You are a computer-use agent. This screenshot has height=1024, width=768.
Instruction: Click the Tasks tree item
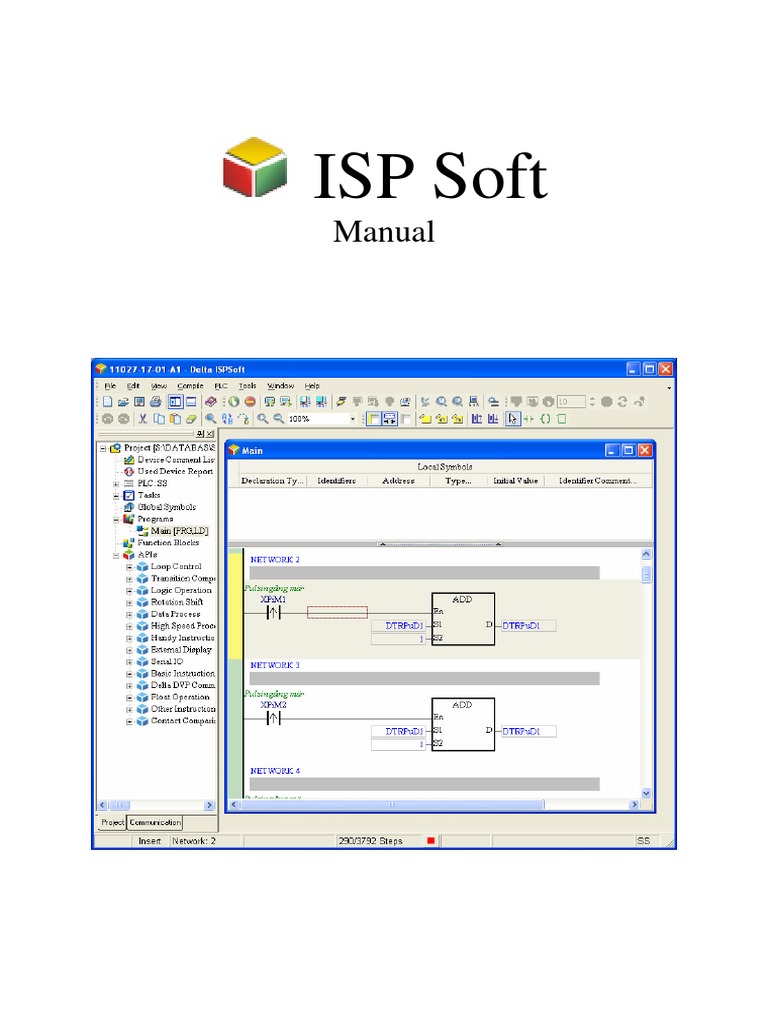(148, 495)
